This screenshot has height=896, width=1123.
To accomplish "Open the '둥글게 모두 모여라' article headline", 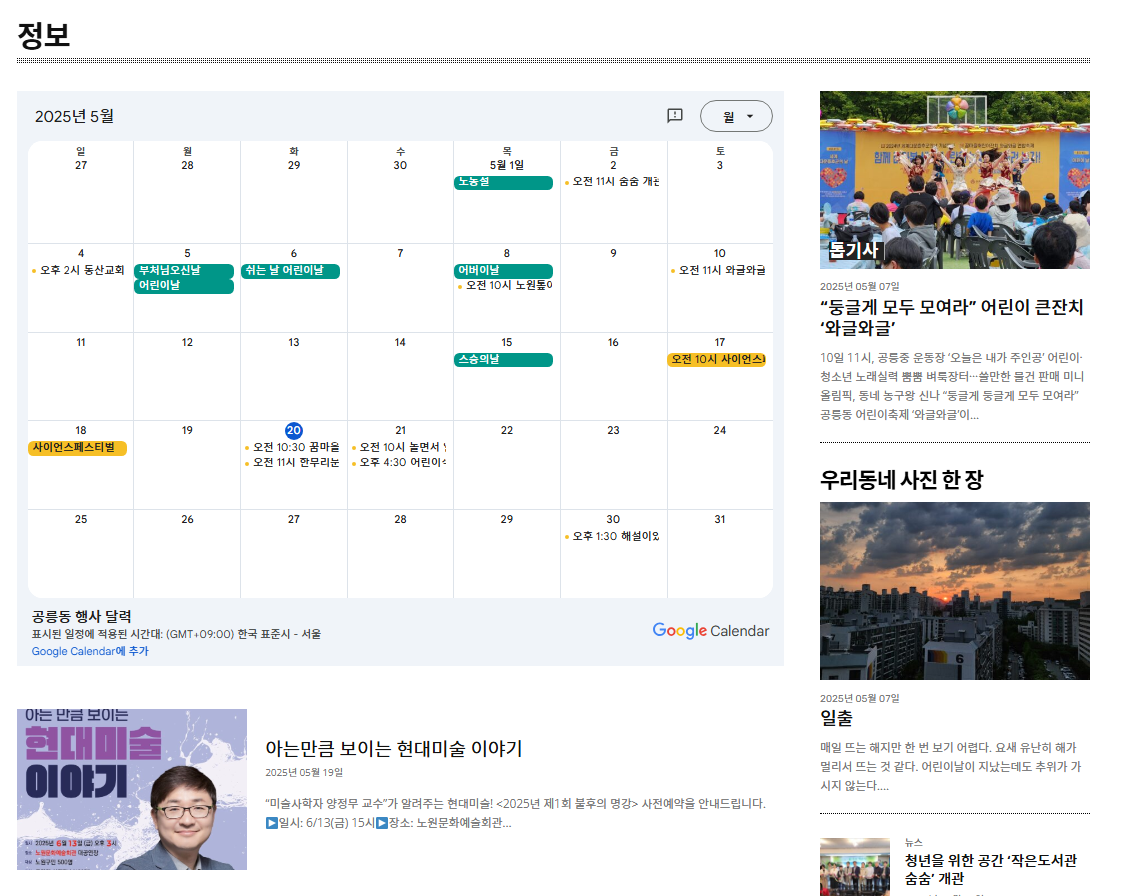I will coord(952,317).
